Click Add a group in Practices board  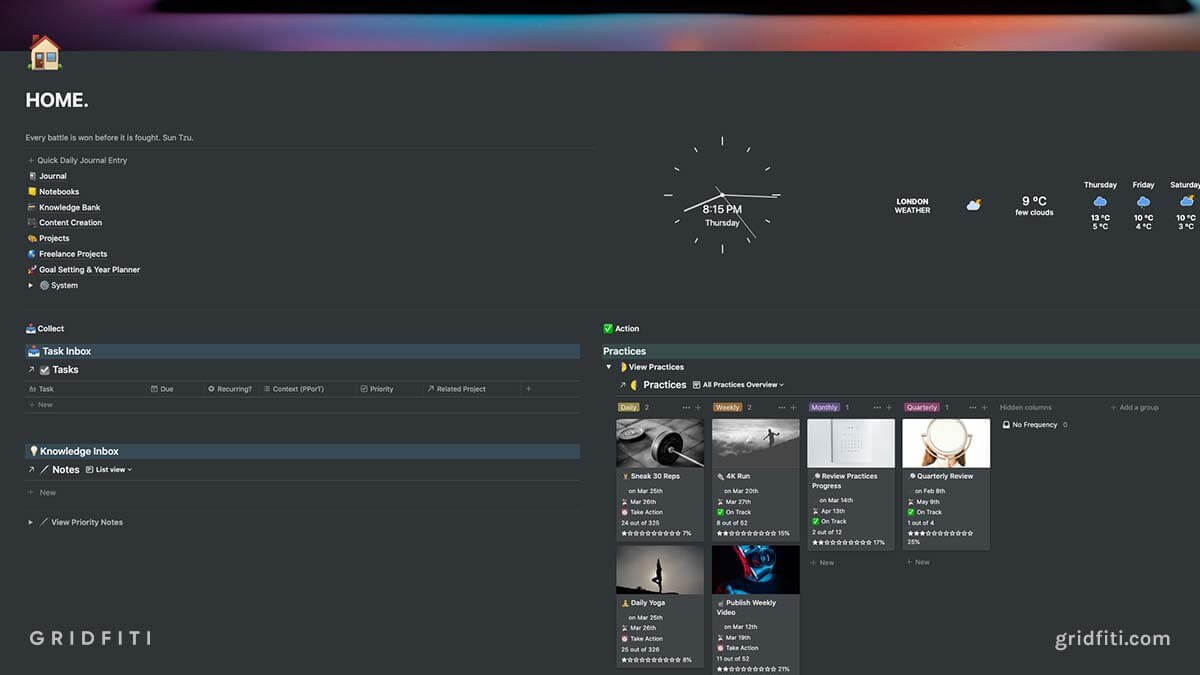tap(1135, 408)
